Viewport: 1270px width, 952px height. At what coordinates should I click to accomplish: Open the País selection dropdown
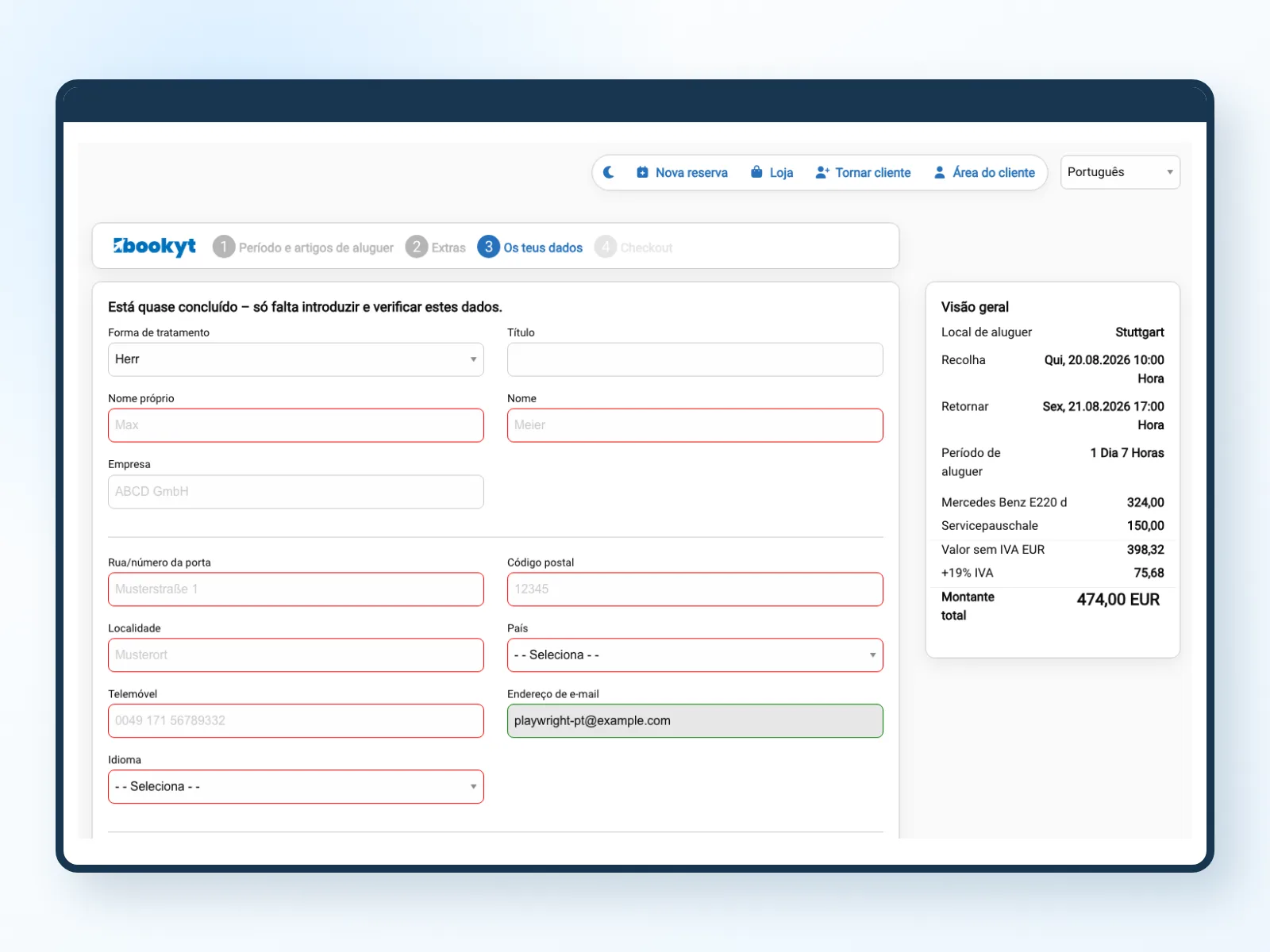[695, 655]
